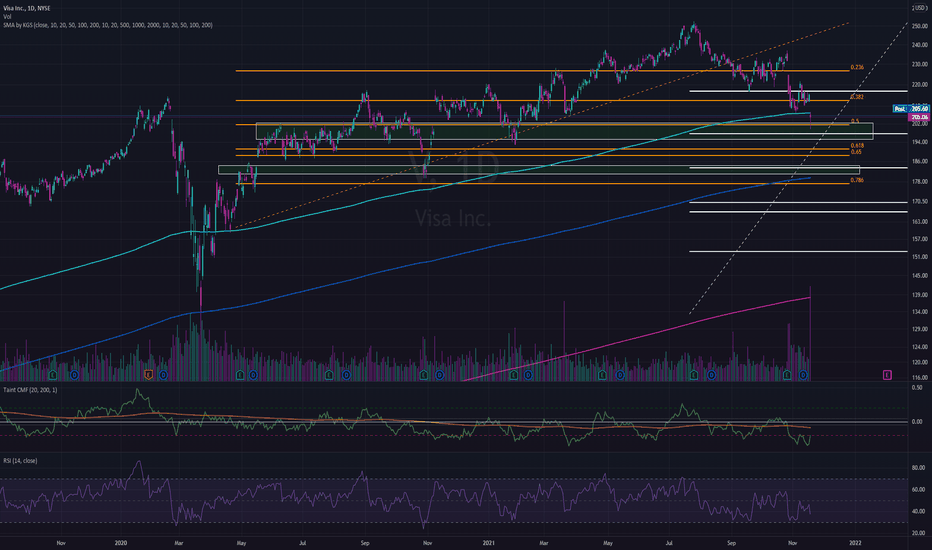
Task: Open the January 2021 earnings marker
Action: (x=514, y=375)
